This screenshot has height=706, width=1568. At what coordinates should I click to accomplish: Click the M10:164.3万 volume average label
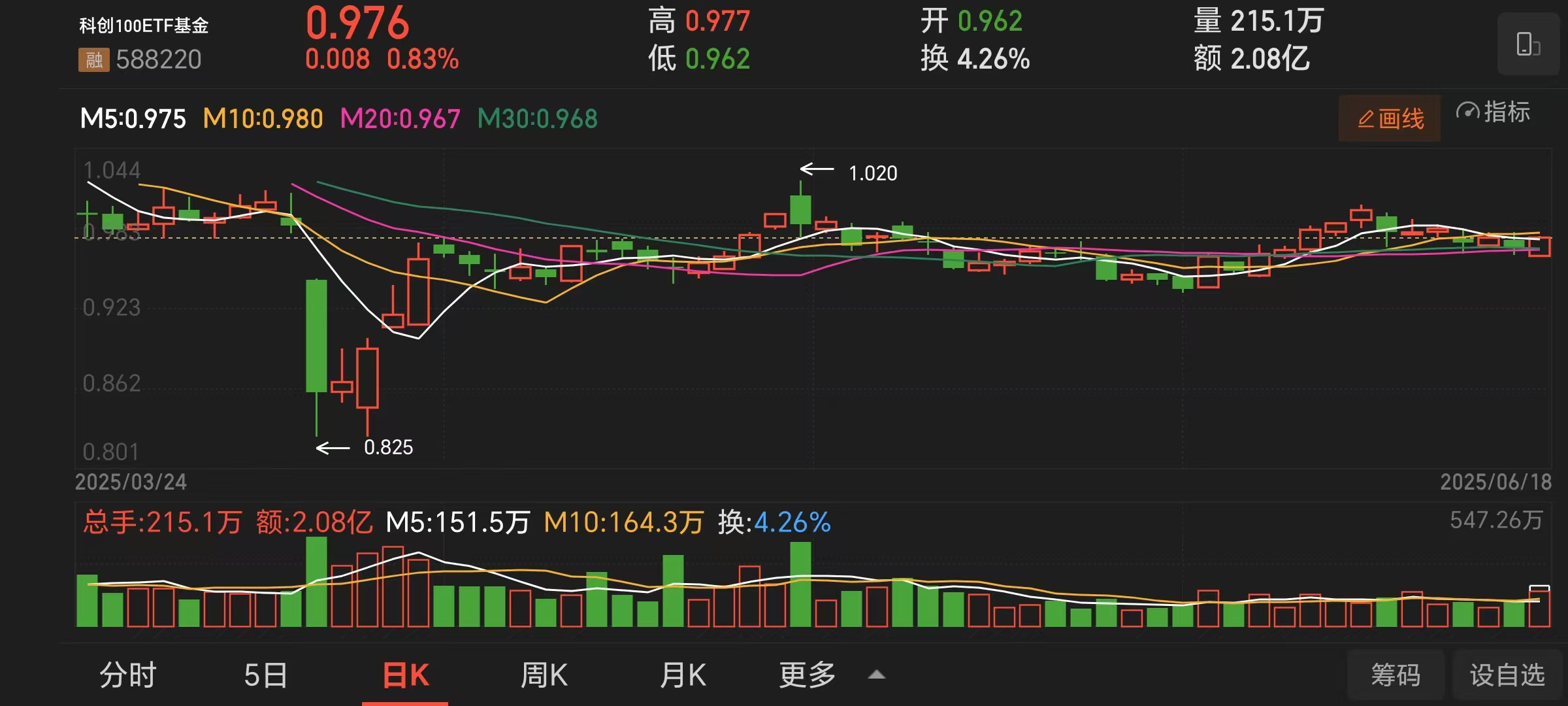click(x=623, y=522)
